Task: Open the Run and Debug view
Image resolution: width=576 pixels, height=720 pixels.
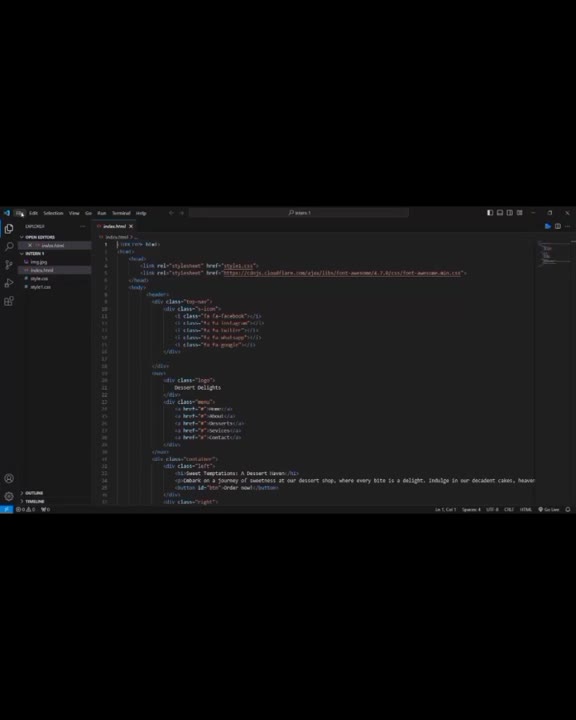Action: coord(9,283)
